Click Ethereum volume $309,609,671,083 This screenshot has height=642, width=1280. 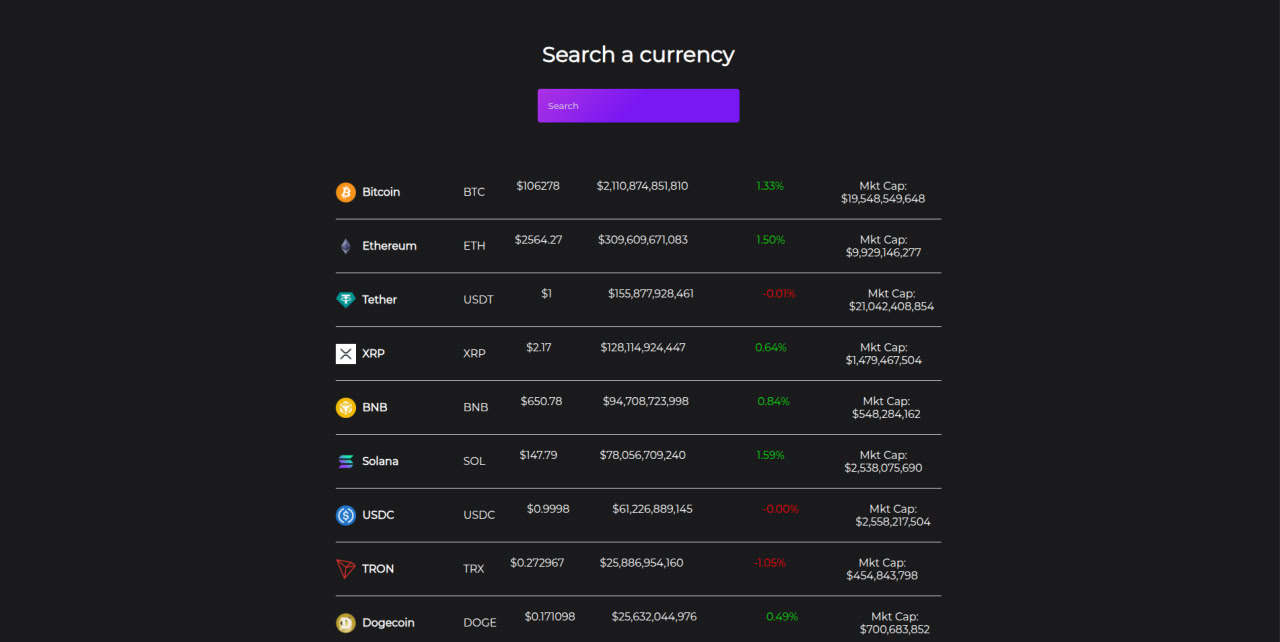coord(643,240)
